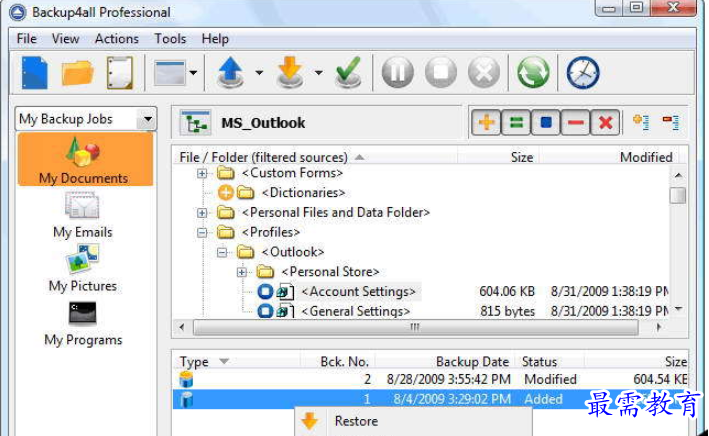Open the View menu
This screenshot has width=709, height=436.
pyautogui.click(x=66, y=39)
